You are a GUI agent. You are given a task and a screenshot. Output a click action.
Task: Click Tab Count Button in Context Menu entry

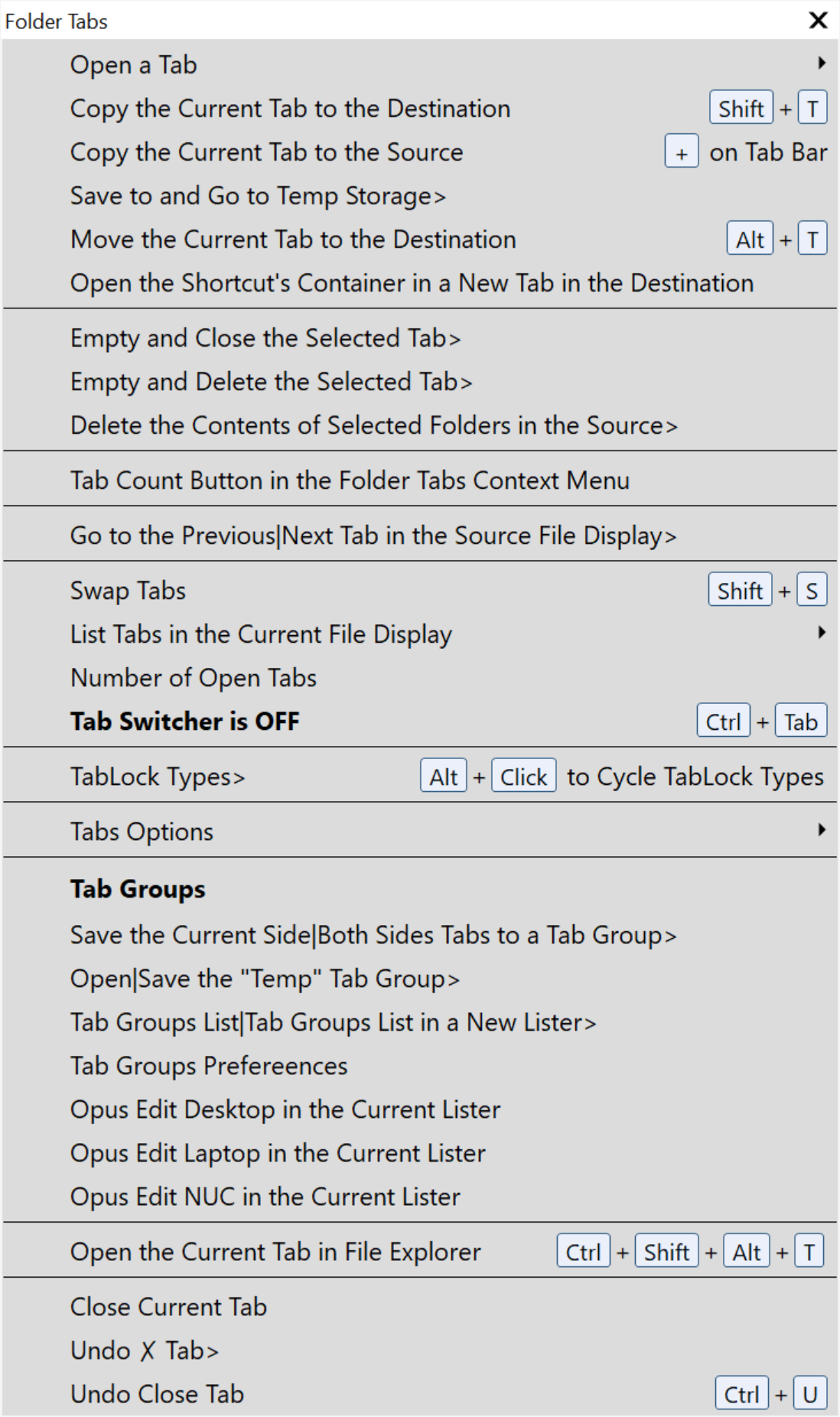point(350,480)
